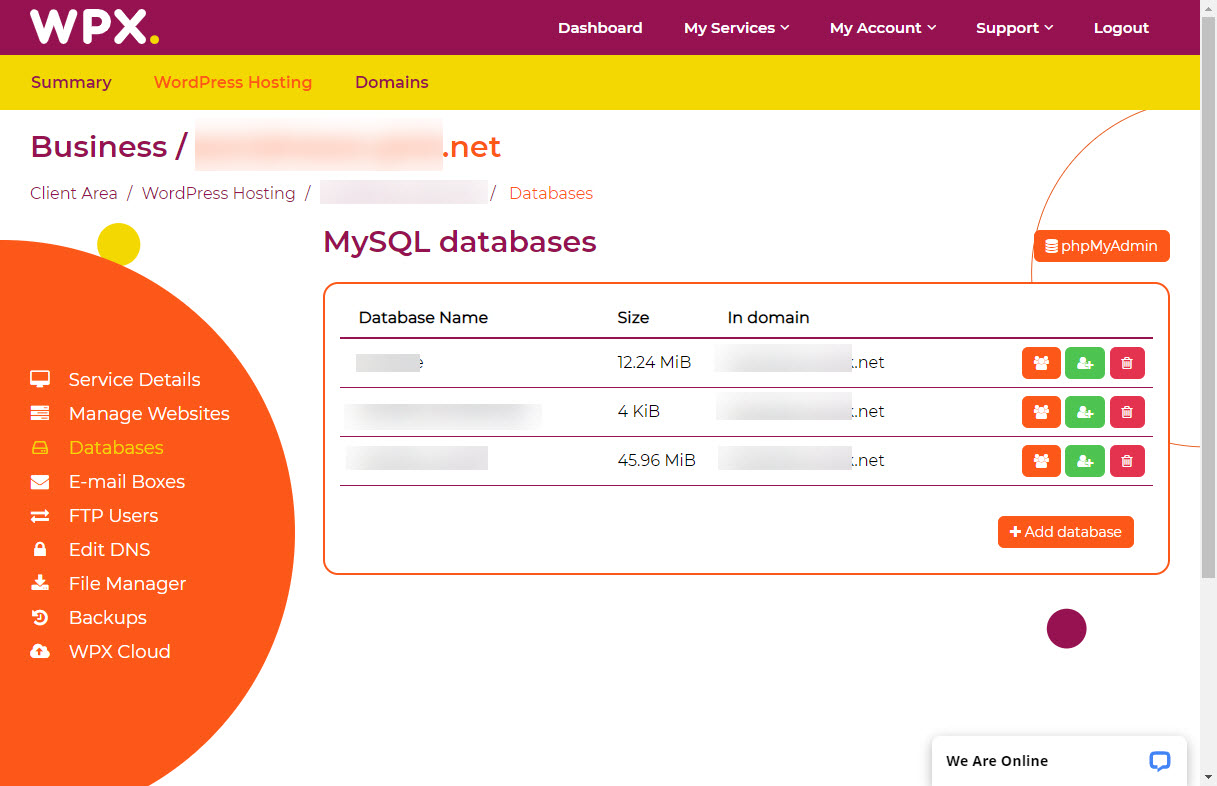Open phpMyAdmin

coord(1101,246)
